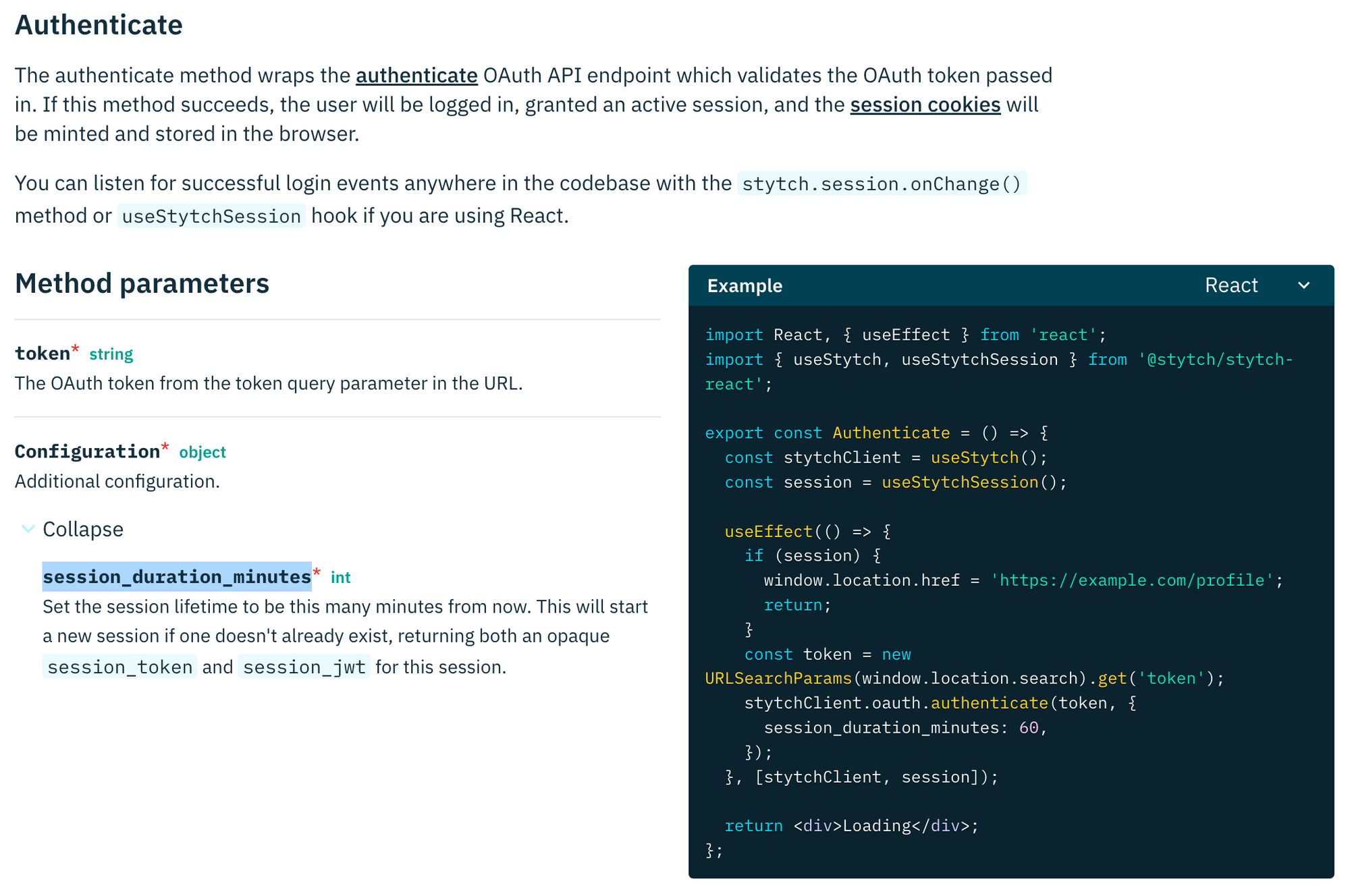Collapse the Configuration parameters section
The image size is (1350, 896).
tap(73, 529)
